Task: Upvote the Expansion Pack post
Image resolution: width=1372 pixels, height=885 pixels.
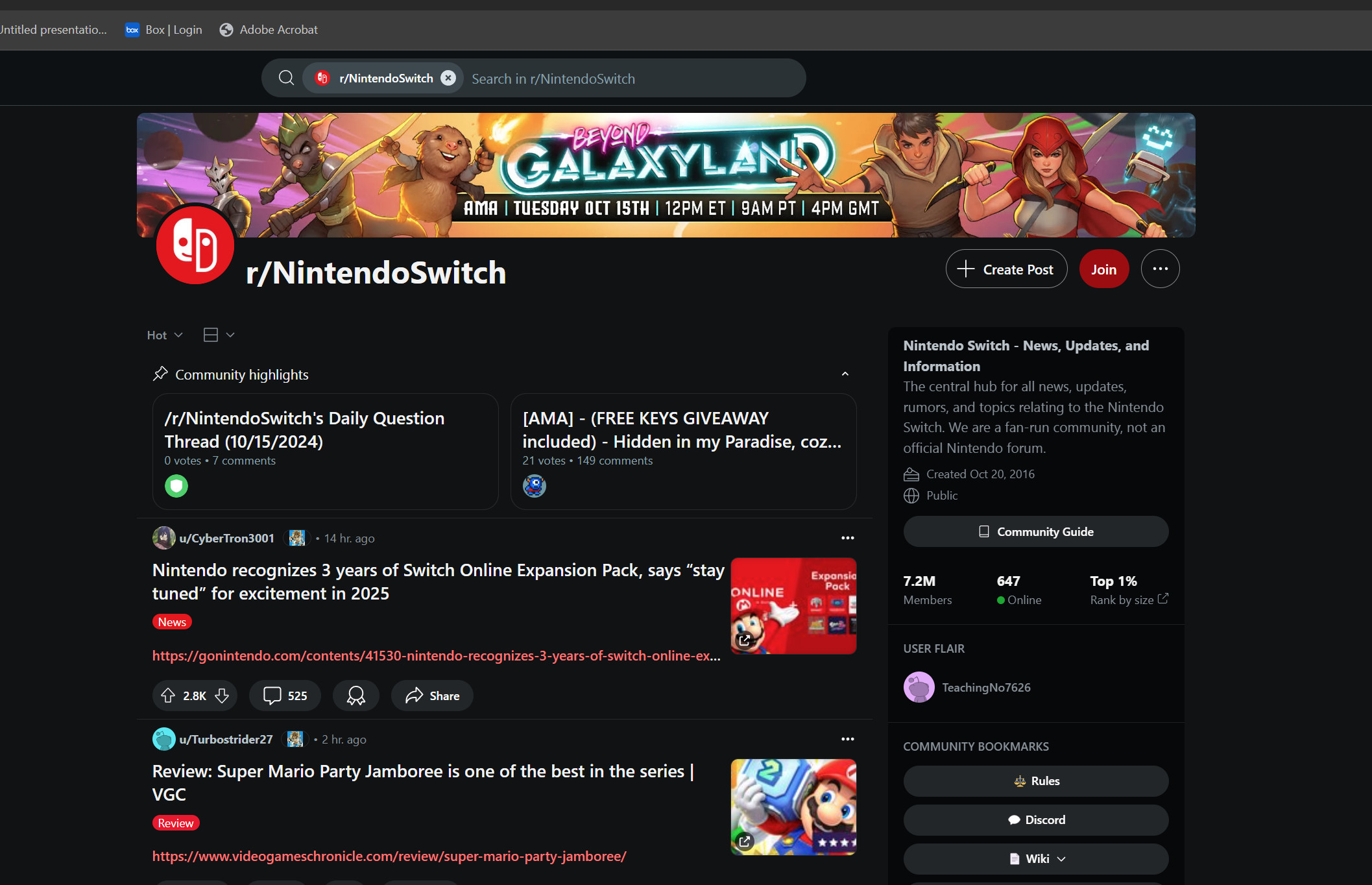Action: [168, 696]
